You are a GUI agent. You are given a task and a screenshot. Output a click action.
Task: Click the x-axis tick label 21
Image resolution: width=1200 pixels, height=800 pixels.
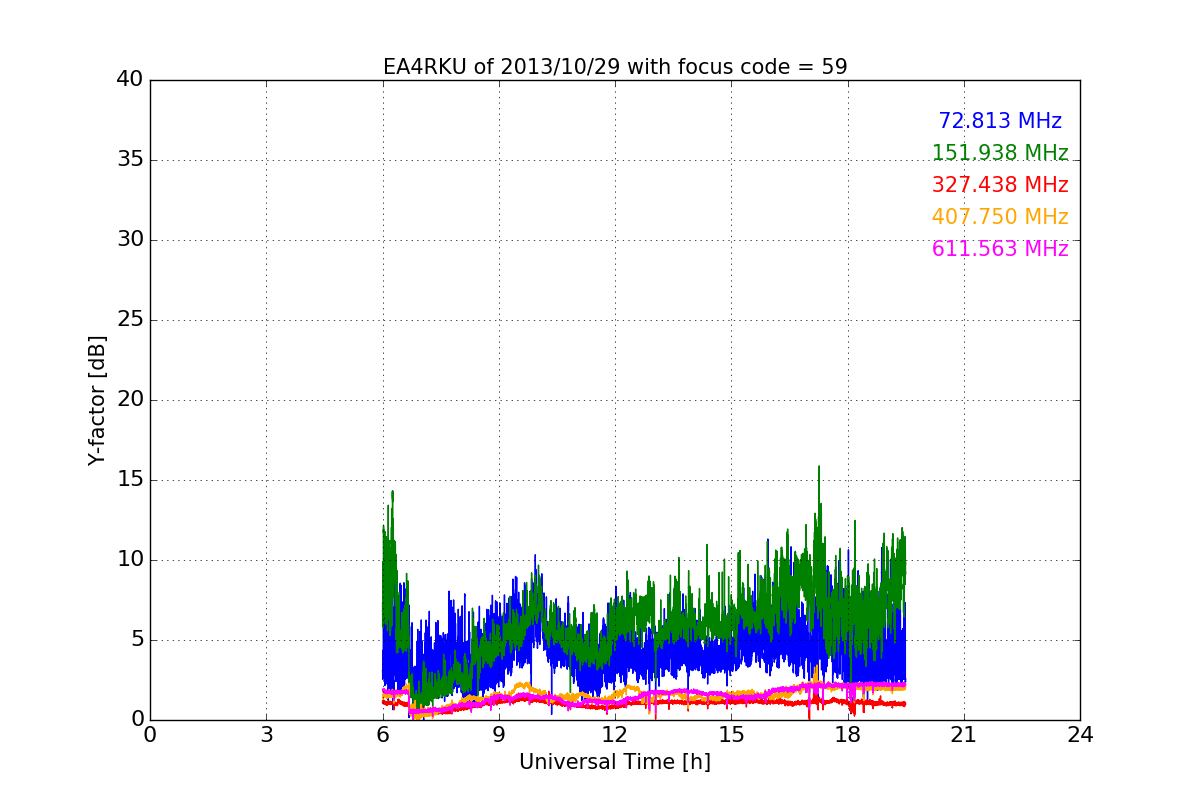[964, 735]
